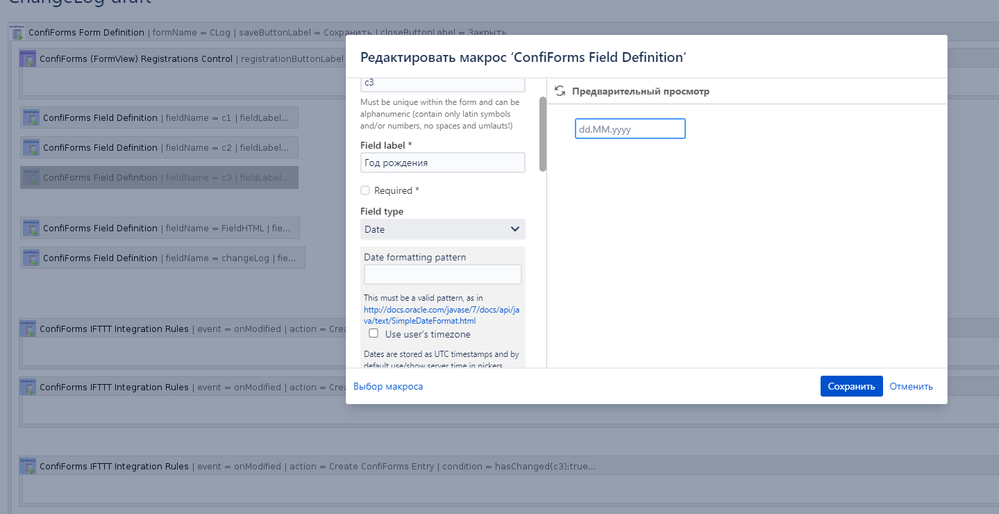
Task: Click the macro parameters panel scrollbar
Action: click(543, 134)
